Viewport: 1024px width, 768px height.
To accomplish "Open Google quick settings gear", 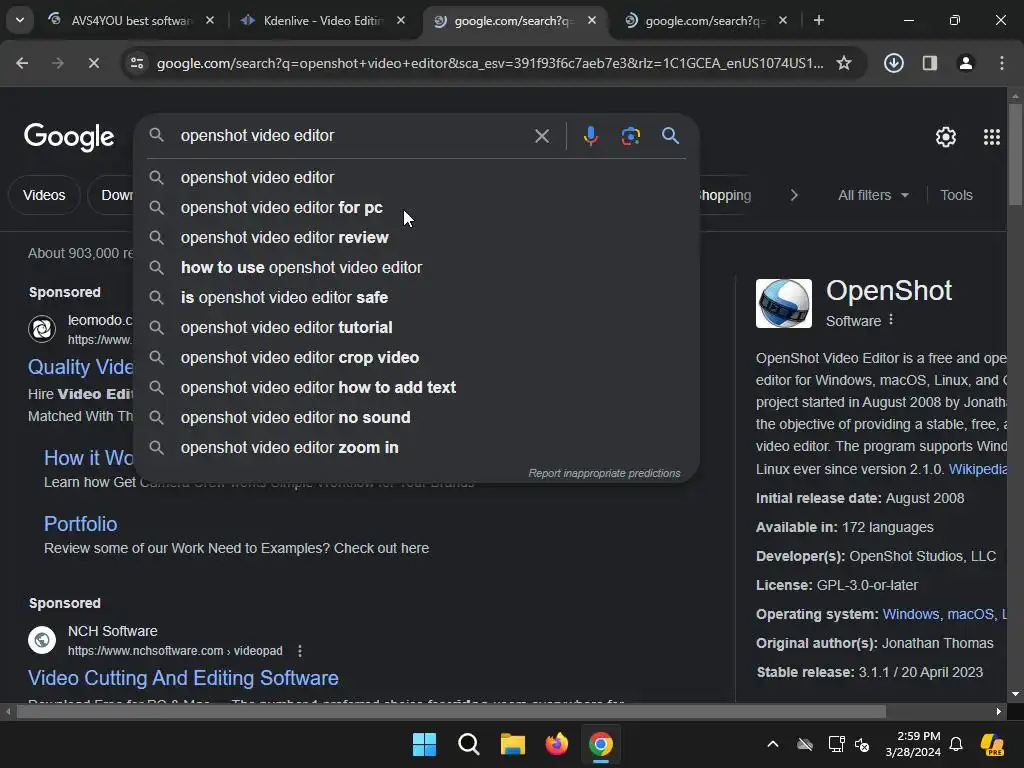I will [x=946, y=136].
